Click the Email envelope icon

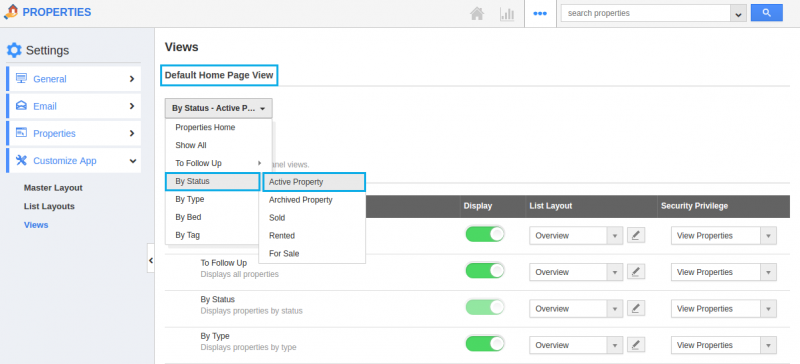(21, 106)
